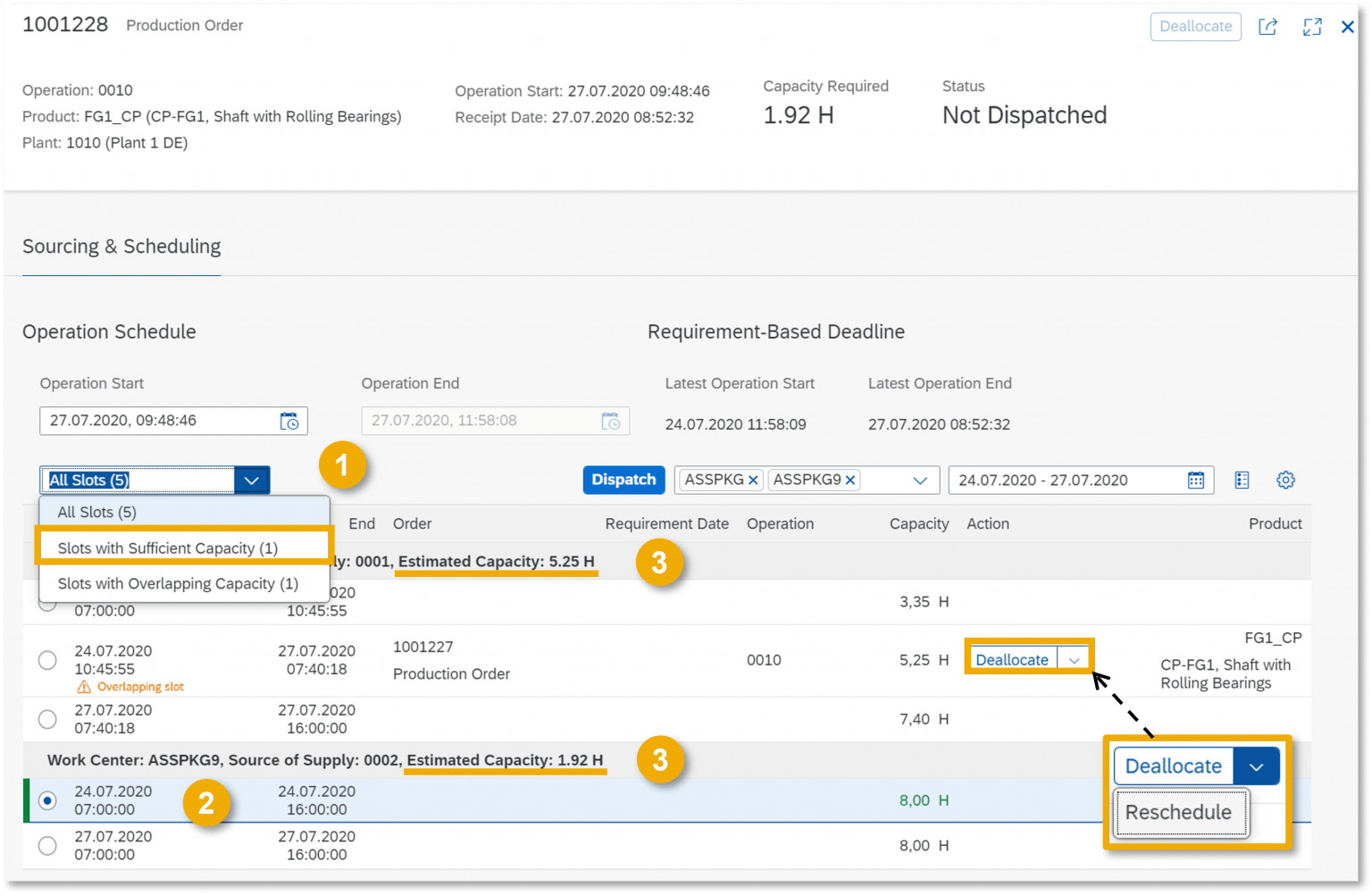Select Reschedule from the Deallocate menu
This screenshot has height=895, width=1372.
click(1180, 812)
